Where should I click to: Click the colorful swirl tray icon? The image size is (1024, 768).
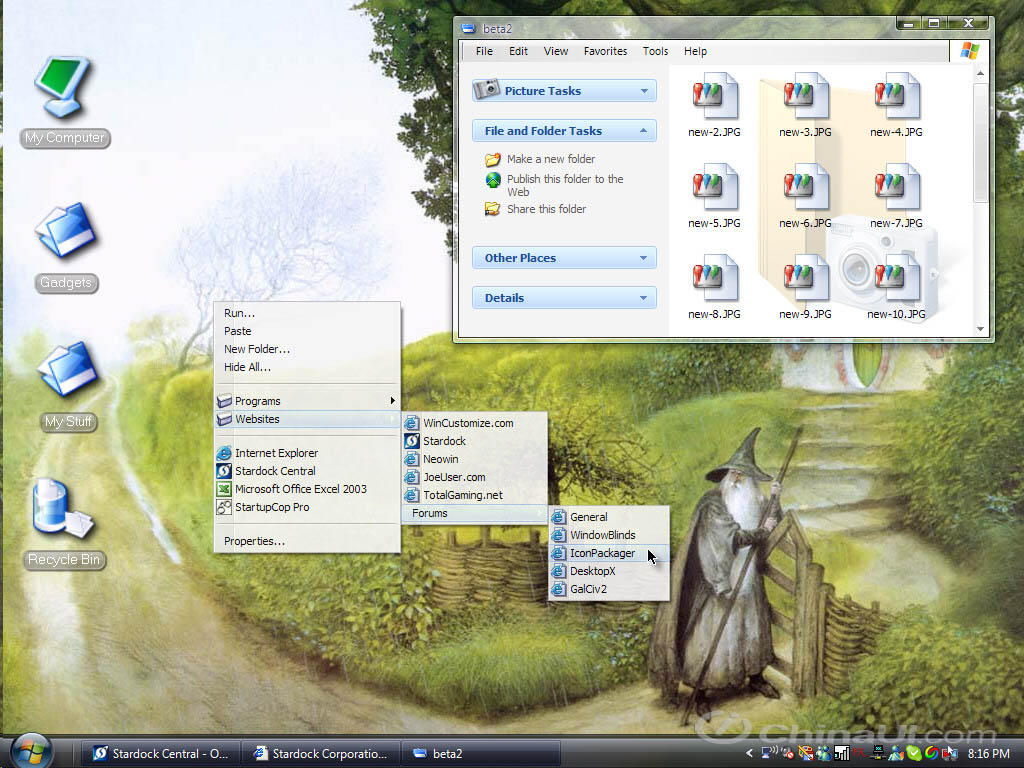[931, 754]
